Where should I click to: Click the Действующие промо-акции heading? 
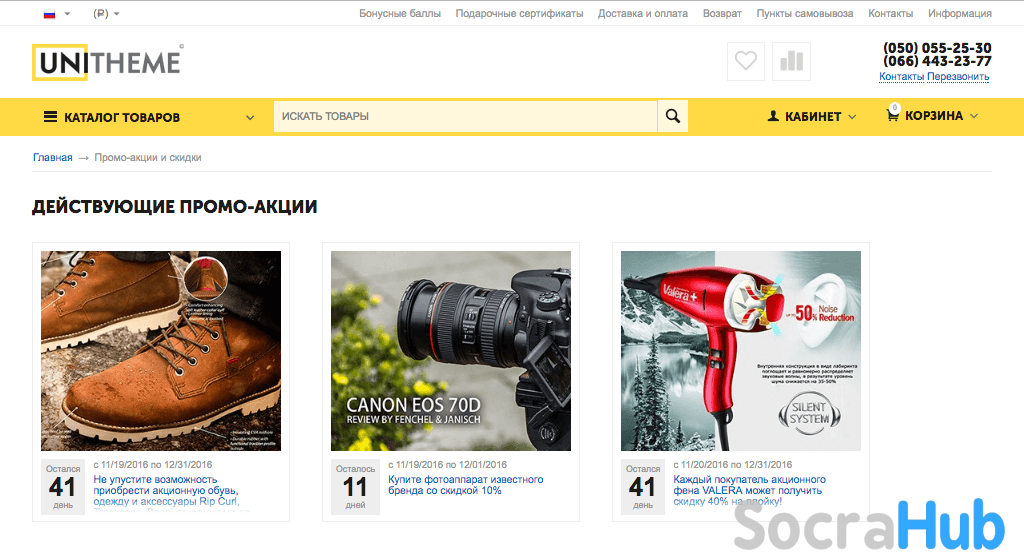(x=174, y=207)
